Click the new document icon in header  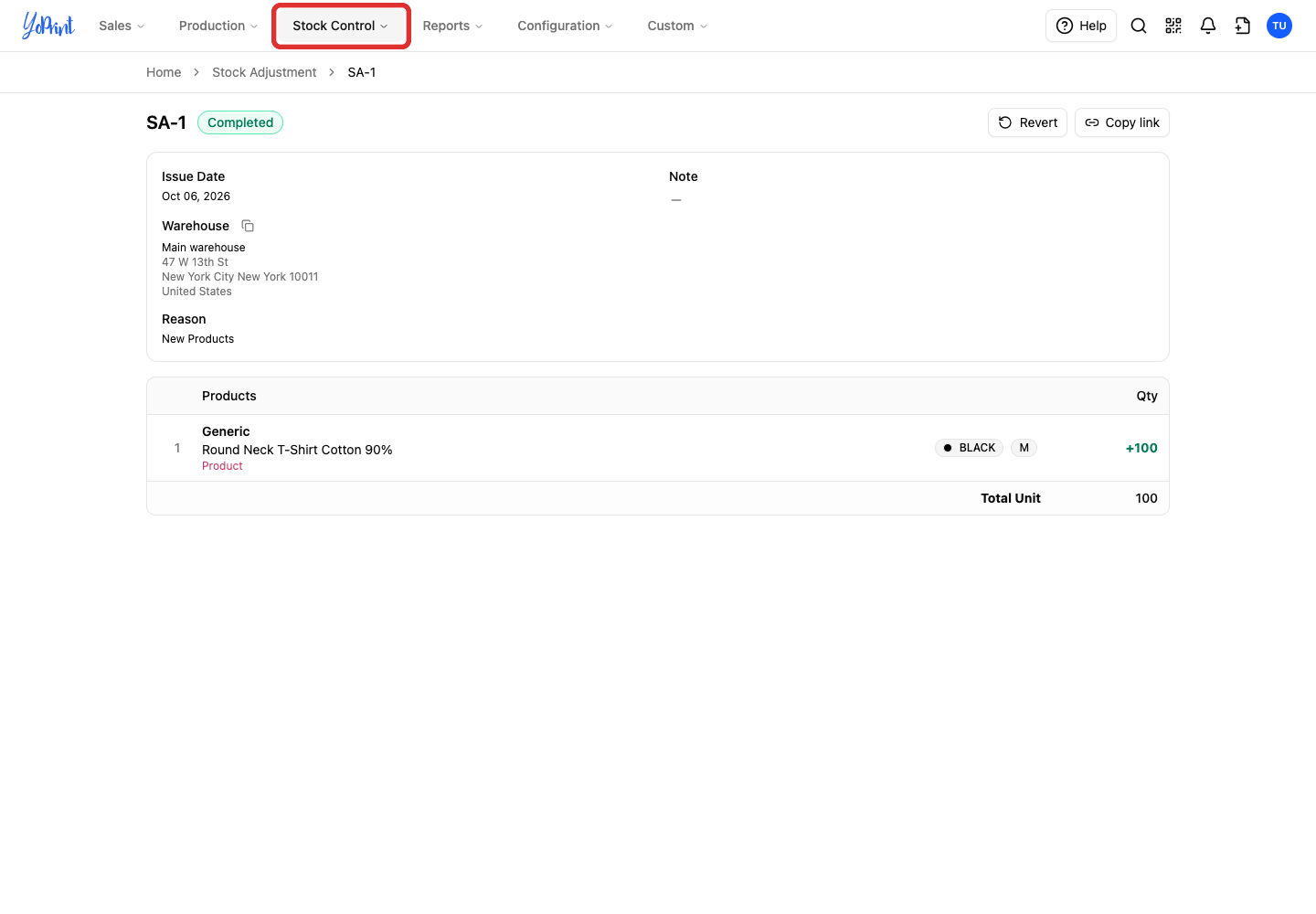(1243, 26)
